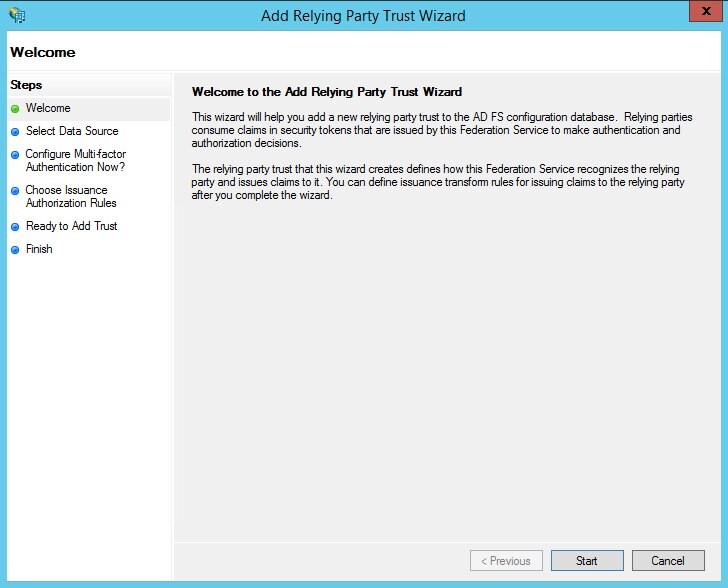
Task: Close the Add Relying Party Trust Wizard
Action: [x=706, y=11]
